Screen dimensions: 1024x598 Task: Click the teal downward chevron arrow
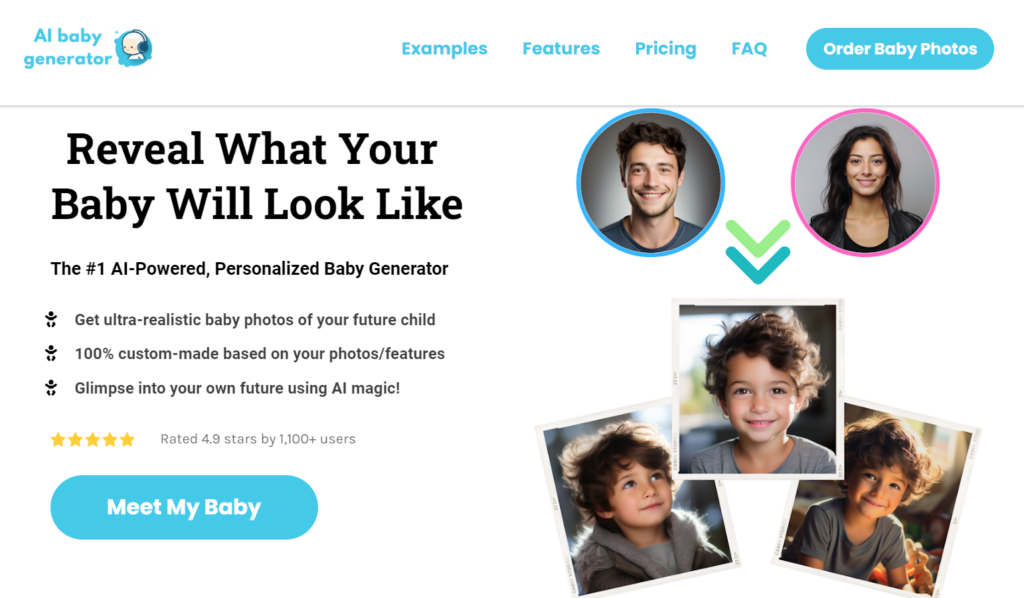pyautogui.click(x=757, y=265)
